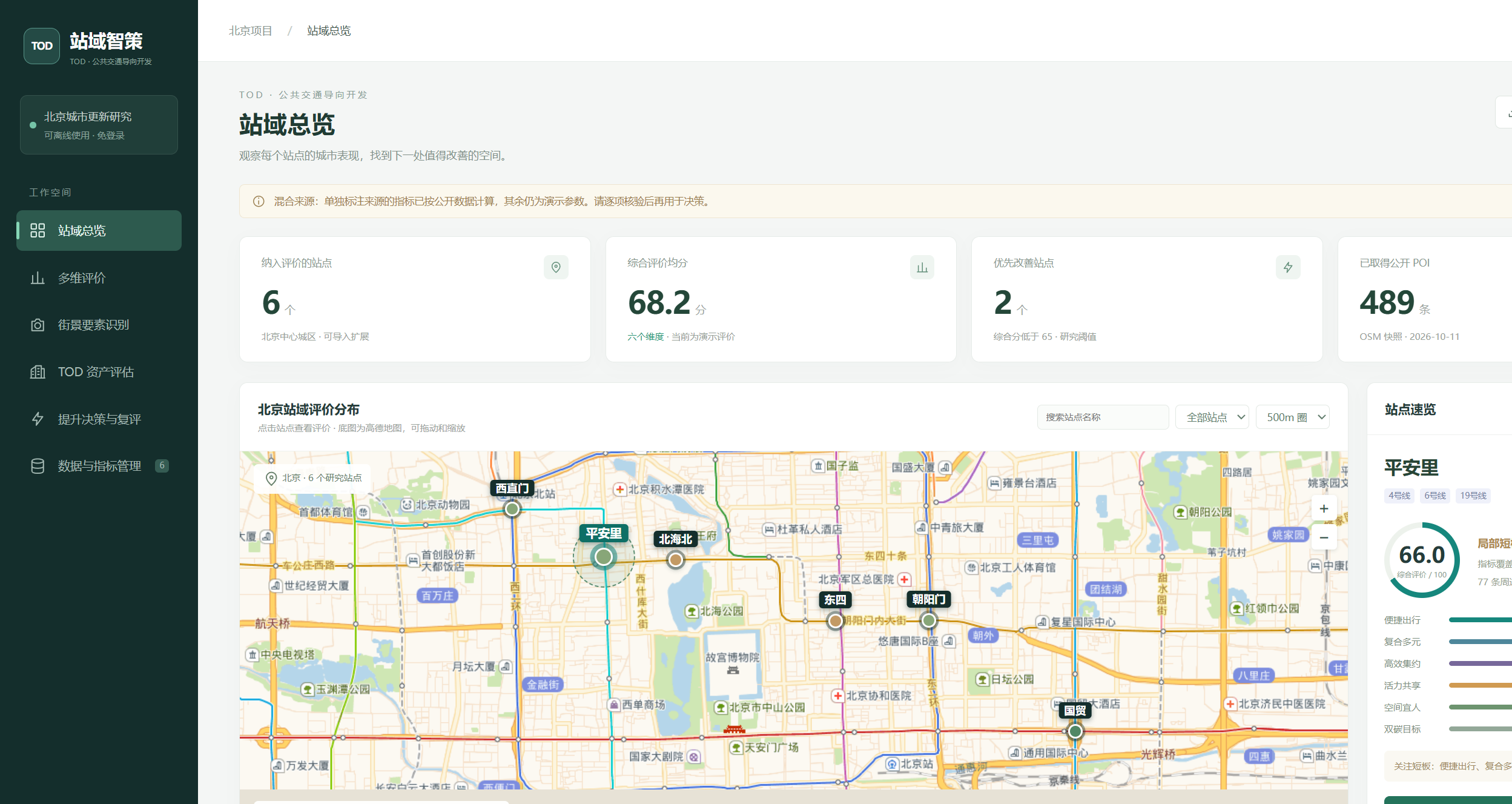Open 站域总览 in the sidebar
The image size is (1512, 804).
pyautogui.click(x=99, y=230)
